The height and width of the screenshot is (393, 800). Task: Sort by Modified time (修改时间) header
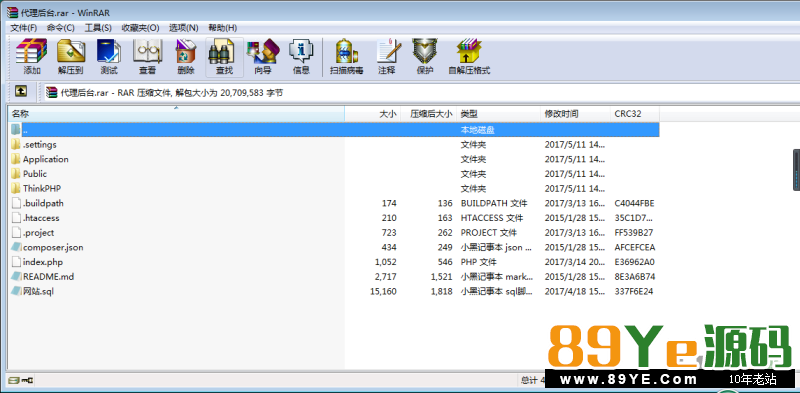point(576,114)
